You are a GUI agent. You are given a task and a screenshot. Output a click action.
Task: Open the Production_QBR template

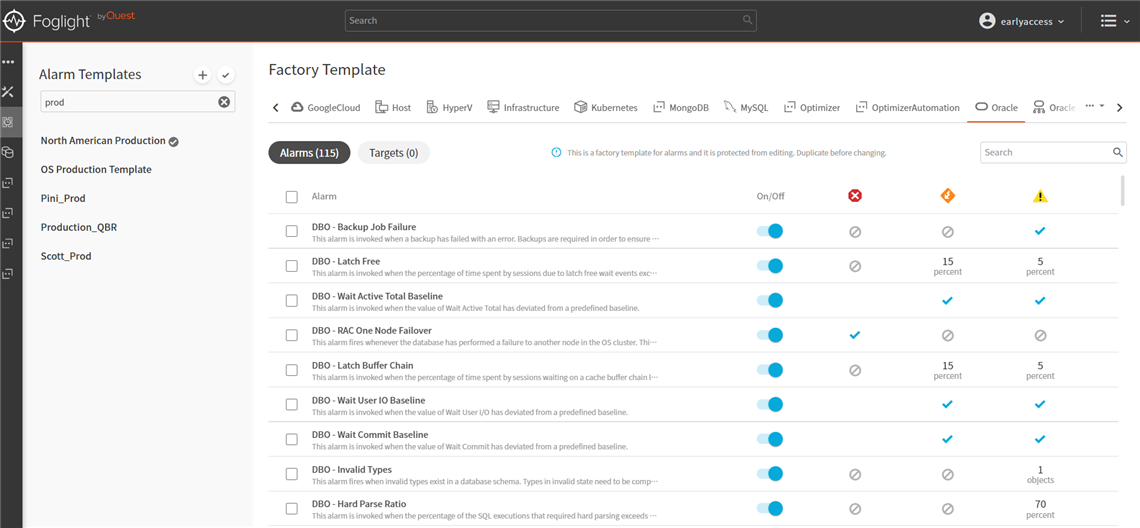click(79, 228)
